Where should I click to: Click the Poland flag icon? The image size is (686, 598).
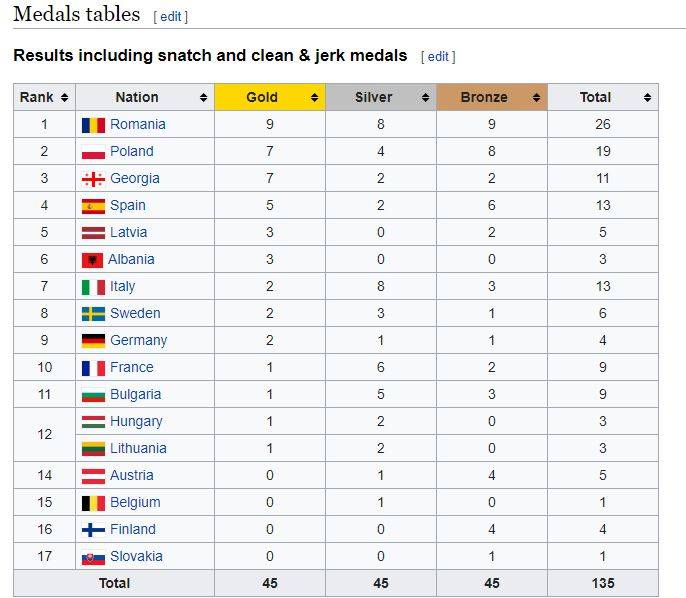point(93,152)
